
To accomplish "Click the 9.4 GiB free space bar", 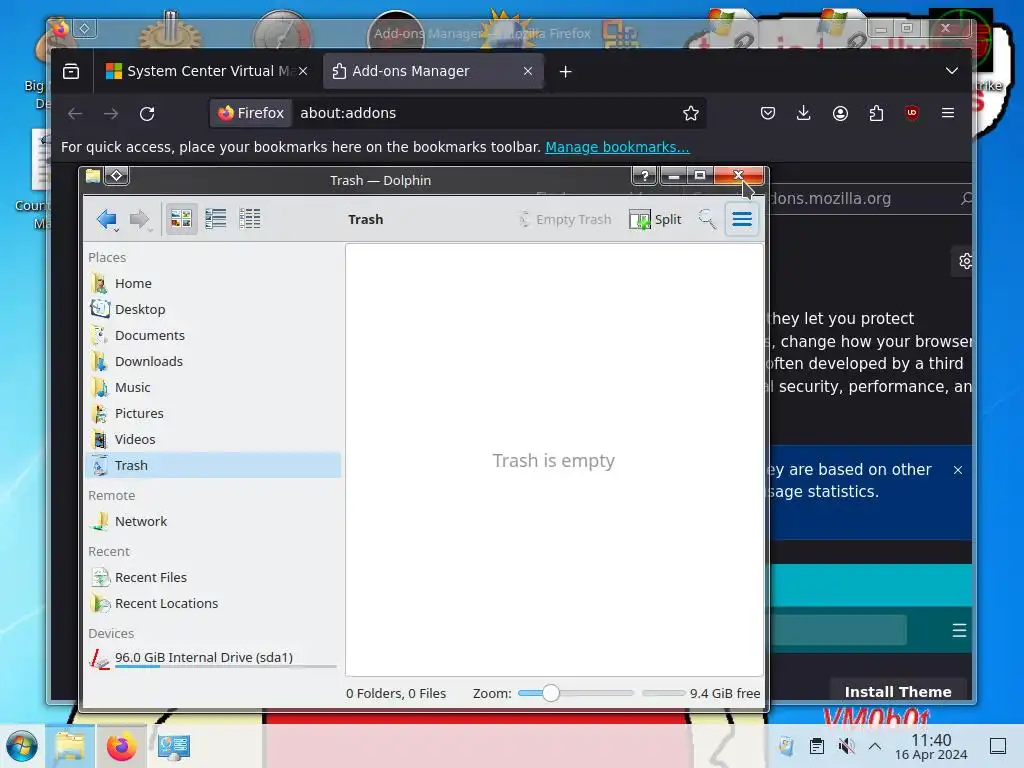I will (x=663, y=694).
